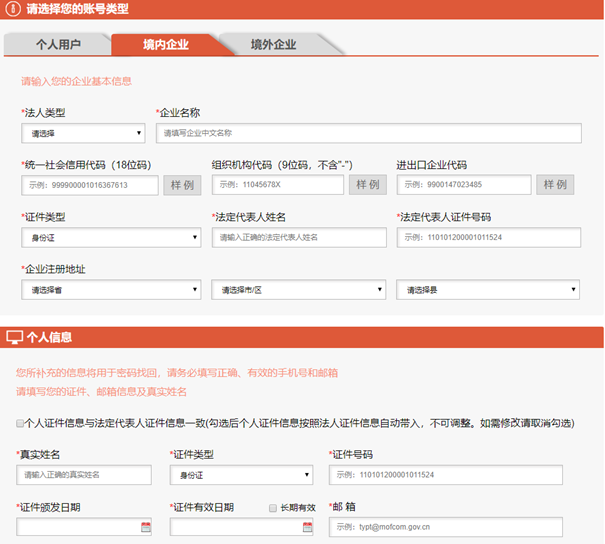Switch to the 境外企业 tab
Screen dimensions: 605x544
(x=273, y=45)
